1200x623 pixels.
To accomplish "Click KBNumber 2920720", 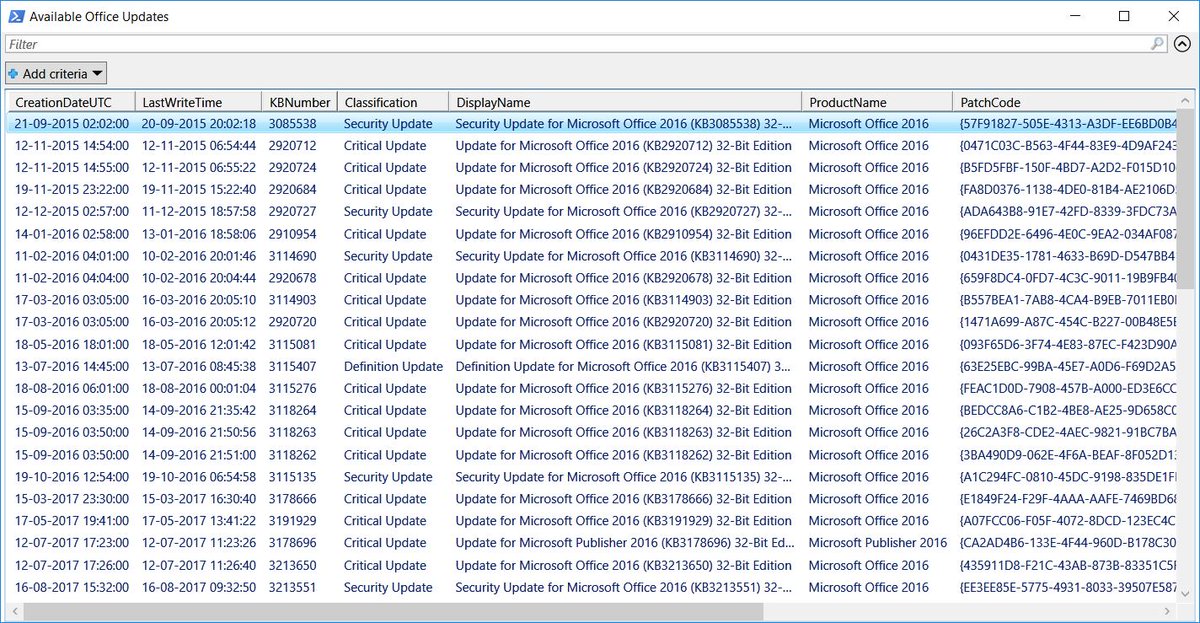I will click(292, 322).
